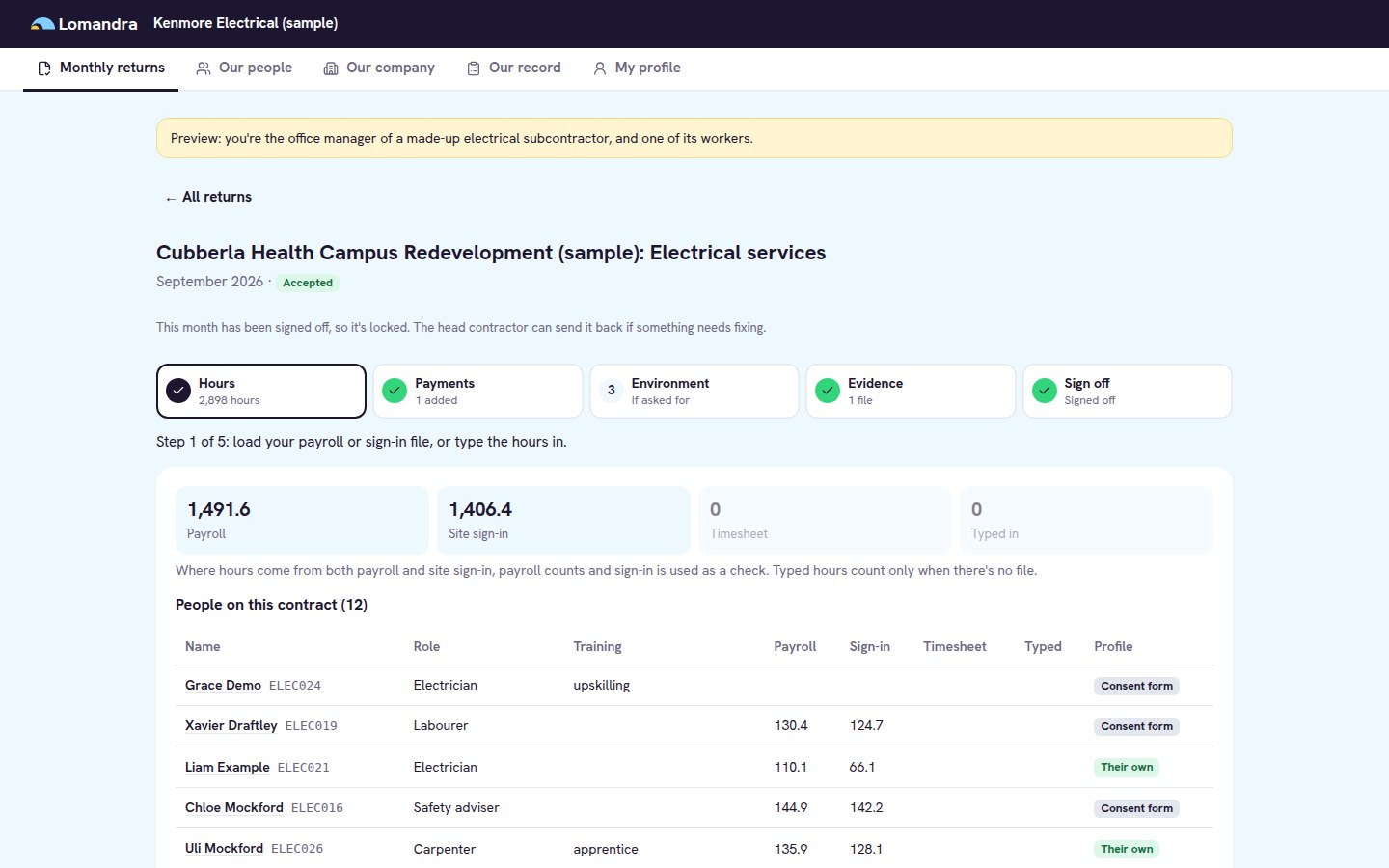Screen dimensions: 1389x868
Task: Click the Evidence step green checkmark
Action: [828, 391]
